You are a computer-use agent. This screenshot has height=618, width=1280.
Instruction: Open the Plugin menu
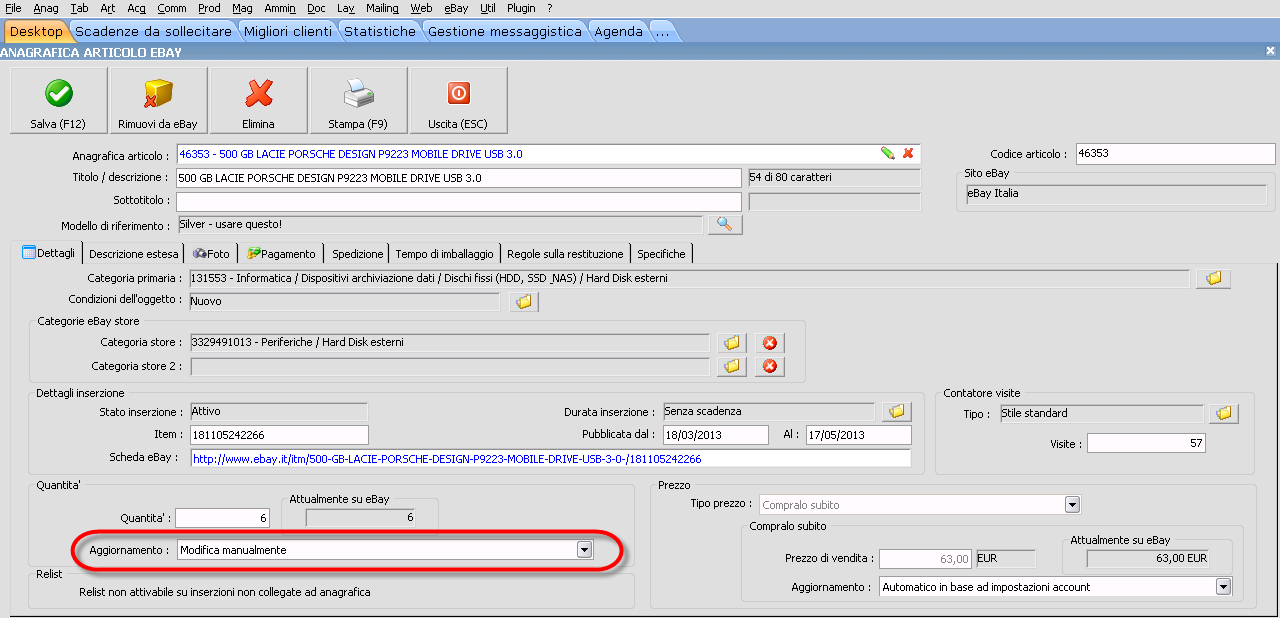521,8
